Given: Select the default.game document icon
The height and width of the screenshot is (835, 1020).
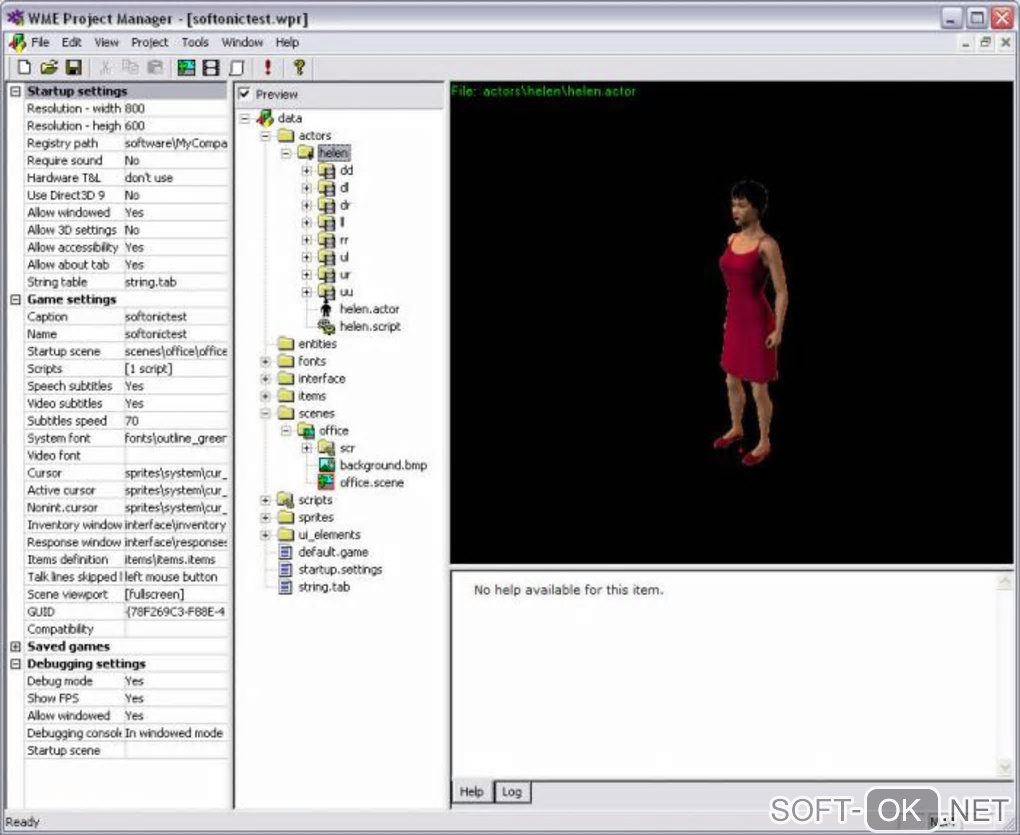Looking at the screenshot, I should point(285,552).
